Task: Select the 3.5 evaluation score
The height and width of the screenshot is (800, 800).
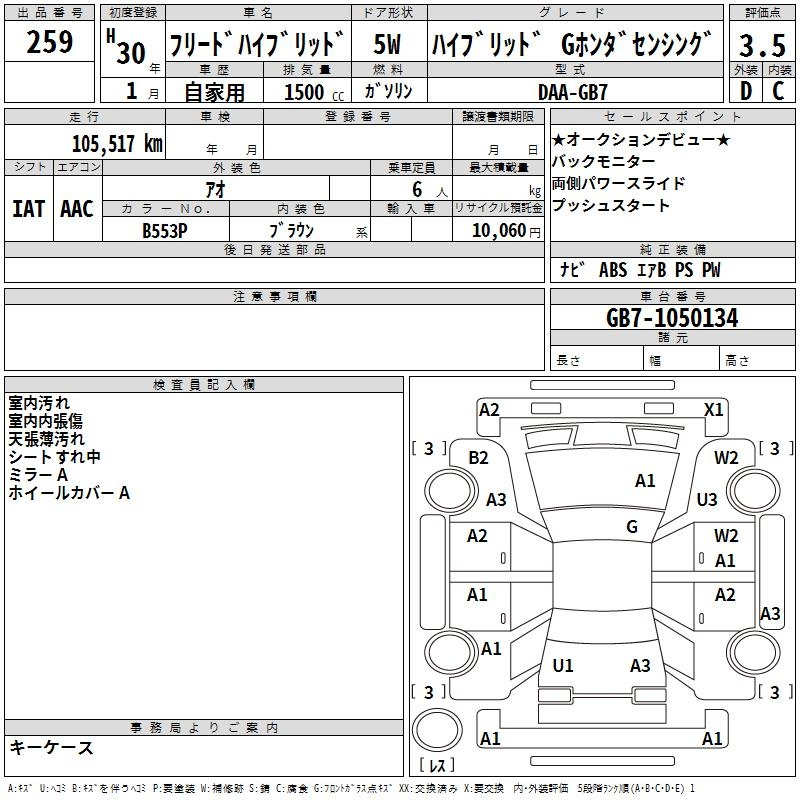Action: point(763,44)
